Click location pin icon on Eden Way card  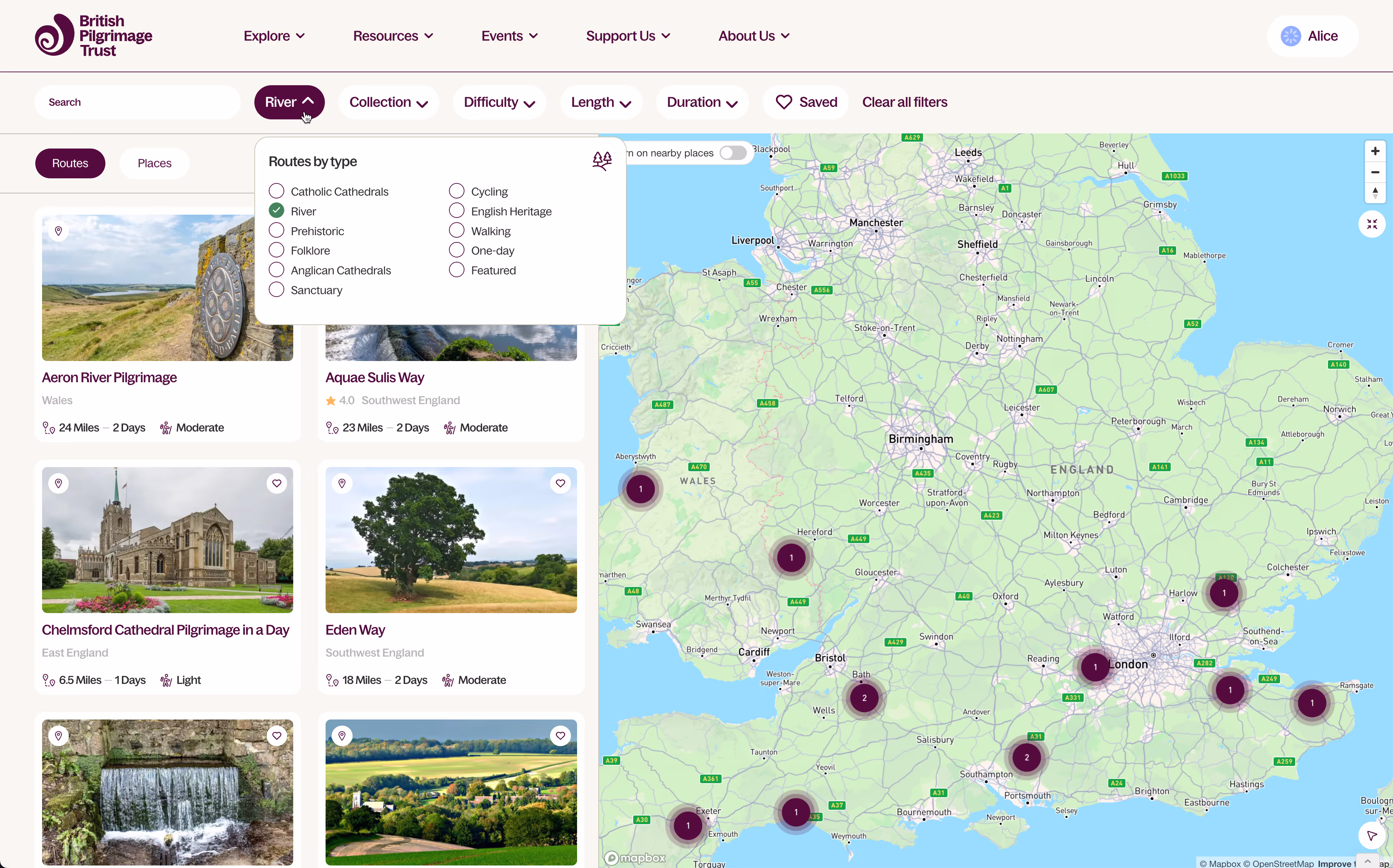coord(342,483)
